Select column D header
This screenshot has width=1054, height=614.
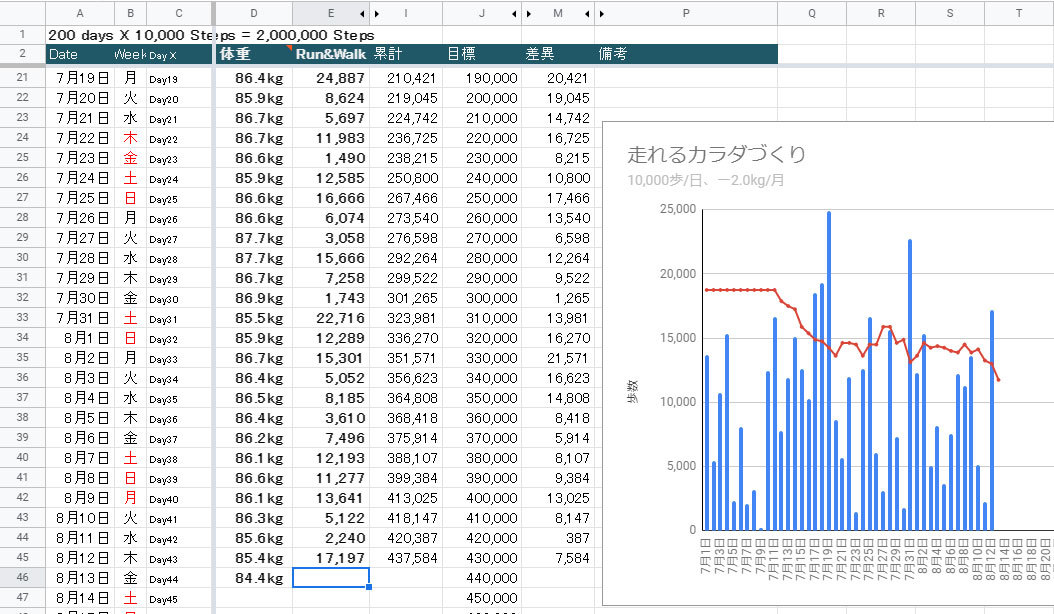click(x=253, y=13)
